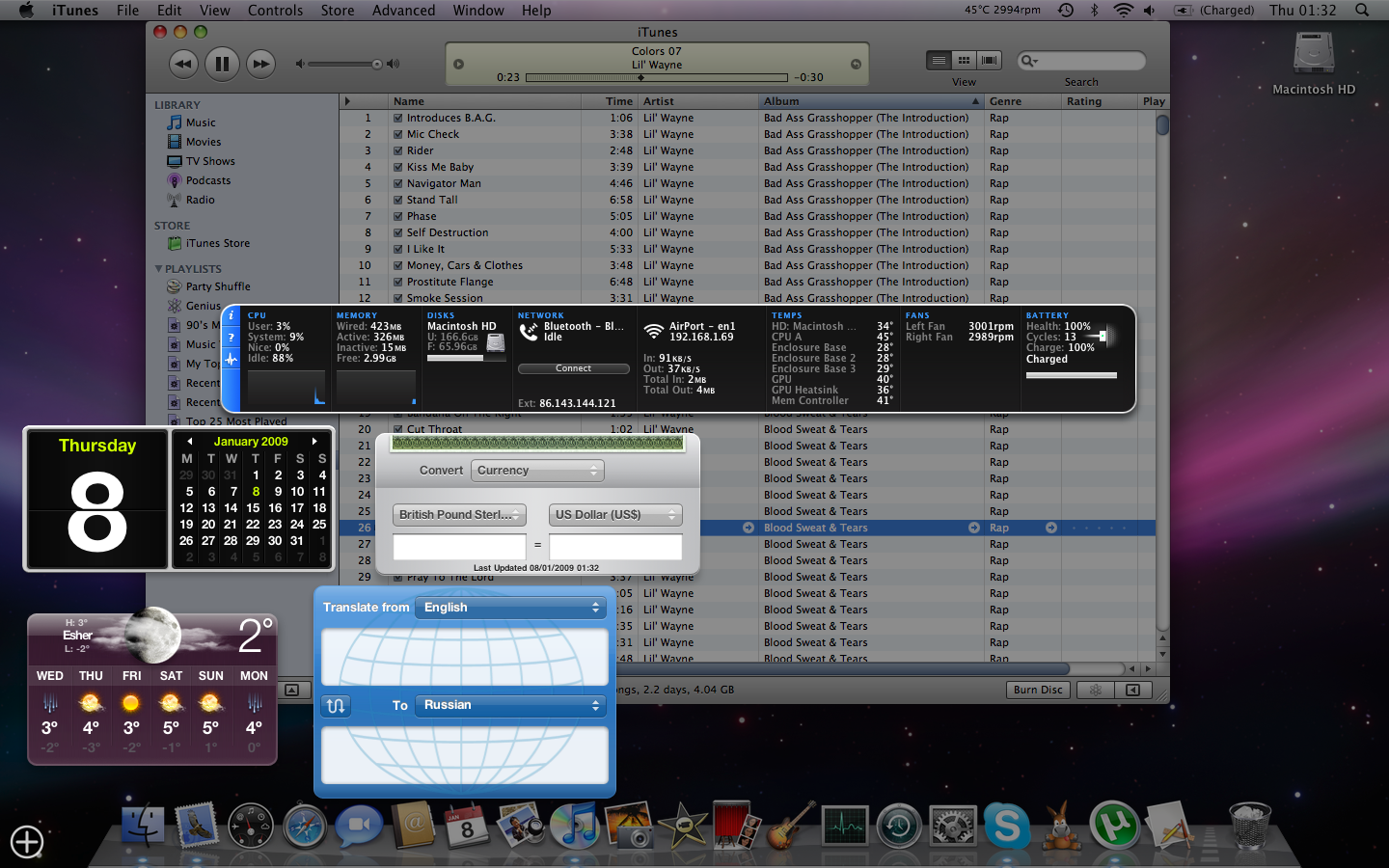Open Finder from the Dock
Image resolution: width=1389 pixels, height=868 pixels.
pyautogui.click(x=145, y=827)
